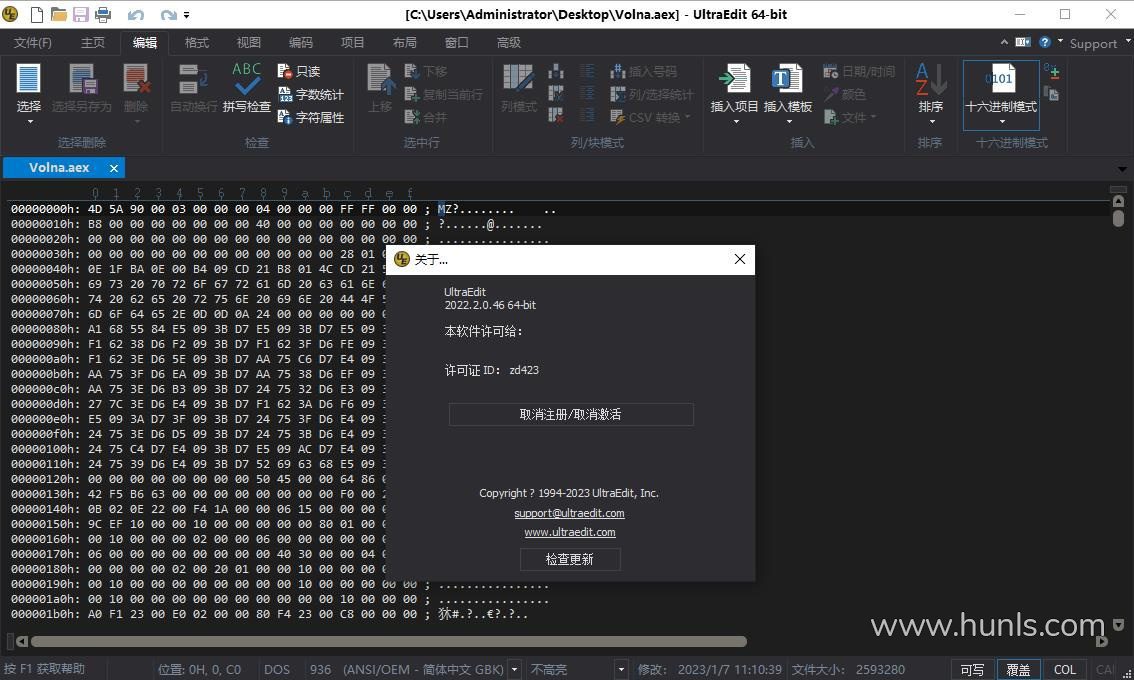Click the 下移 move line down item
Screen dimensions: 1134x680
coord(425,71)
